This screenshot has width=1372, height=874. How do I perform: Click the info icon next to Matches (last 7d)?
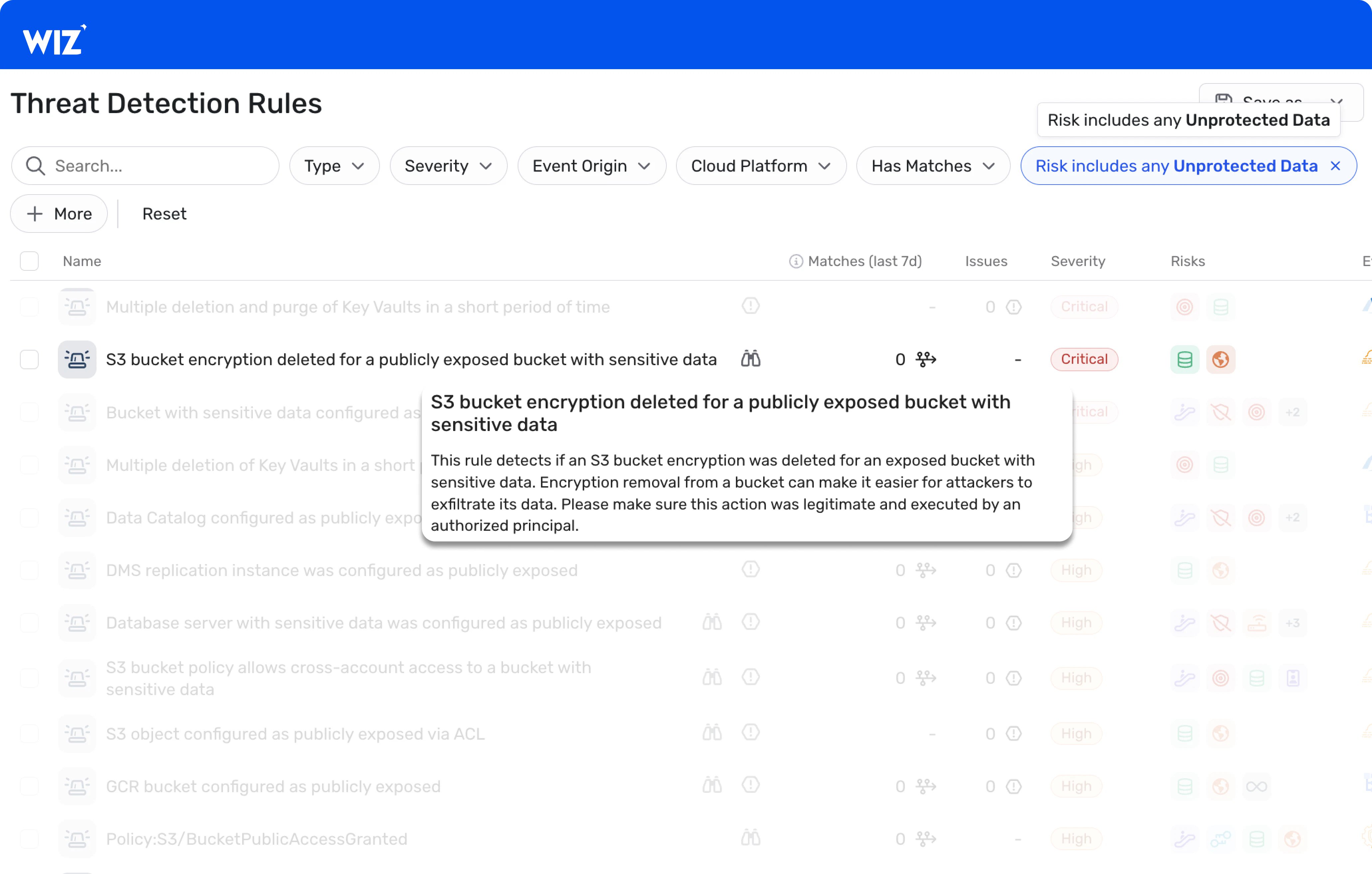[x=795, y=261]
